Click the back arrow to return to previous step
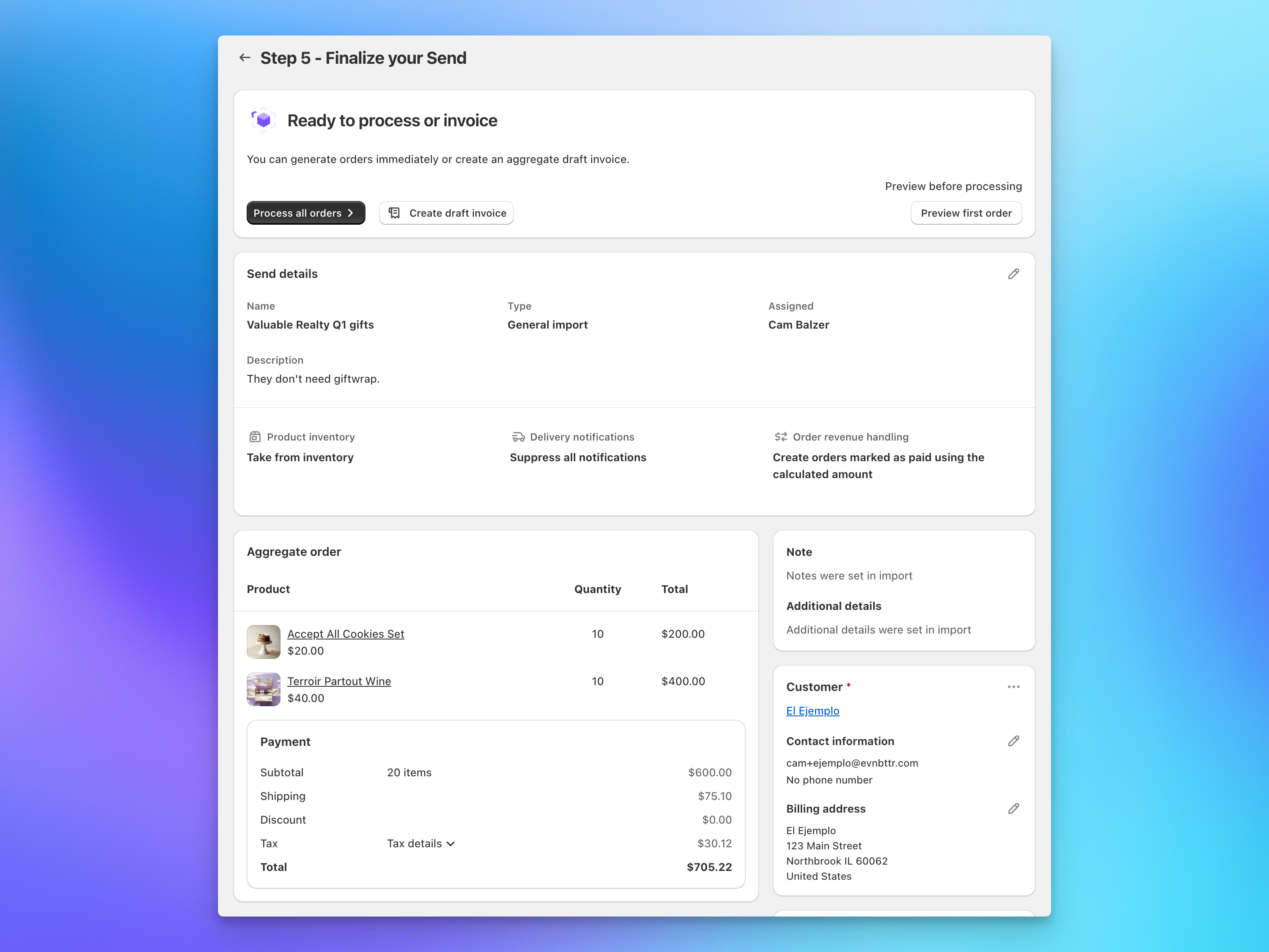This screenshot has width=1269, height=952. tap(245, 57)
